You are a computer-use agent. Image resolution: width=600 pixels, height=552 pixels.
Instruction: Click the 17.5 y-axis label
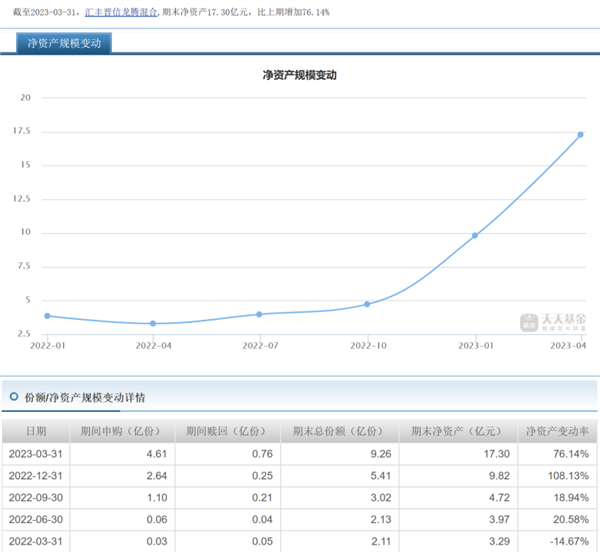tap(21, 131)
